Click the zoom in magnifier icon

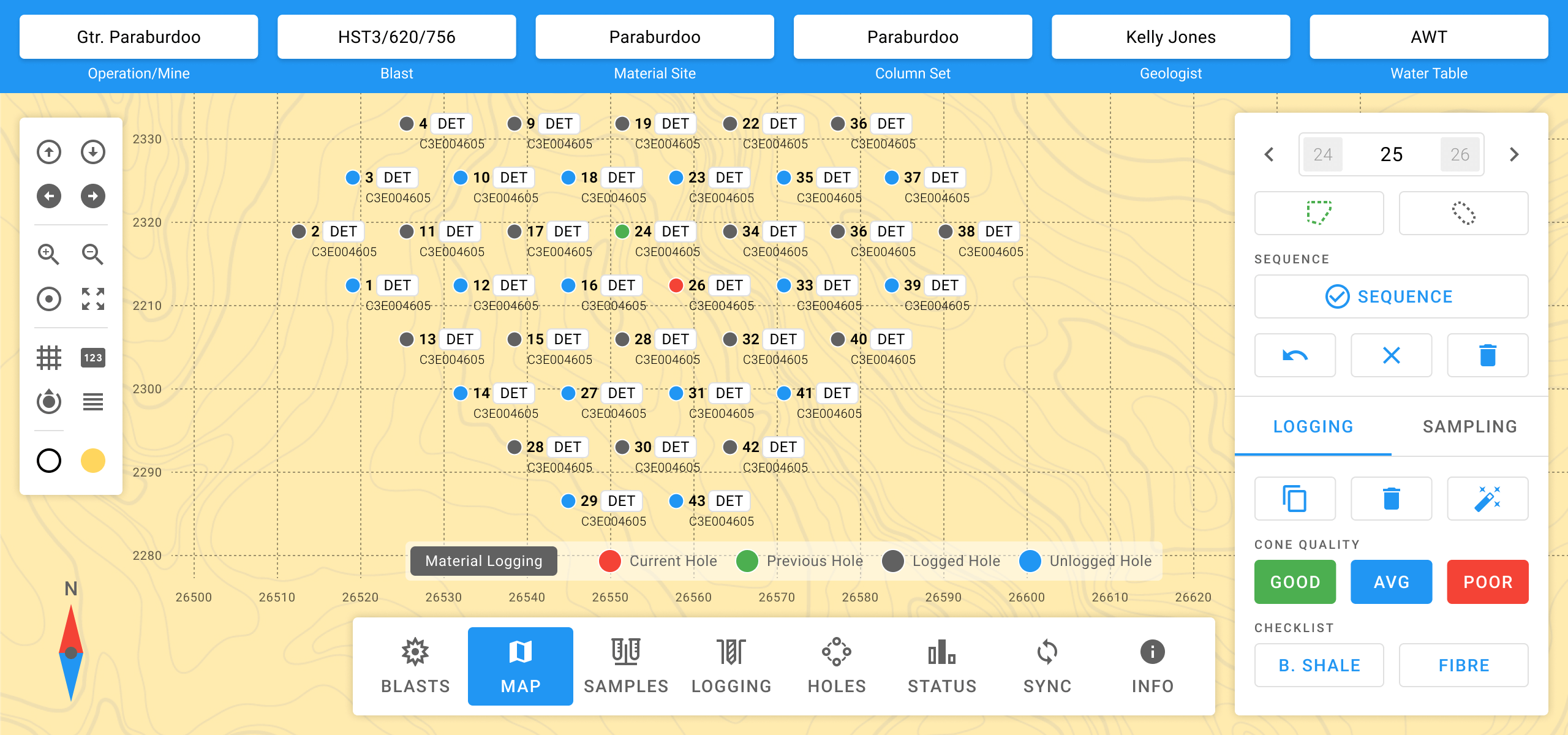pos(48,254)
